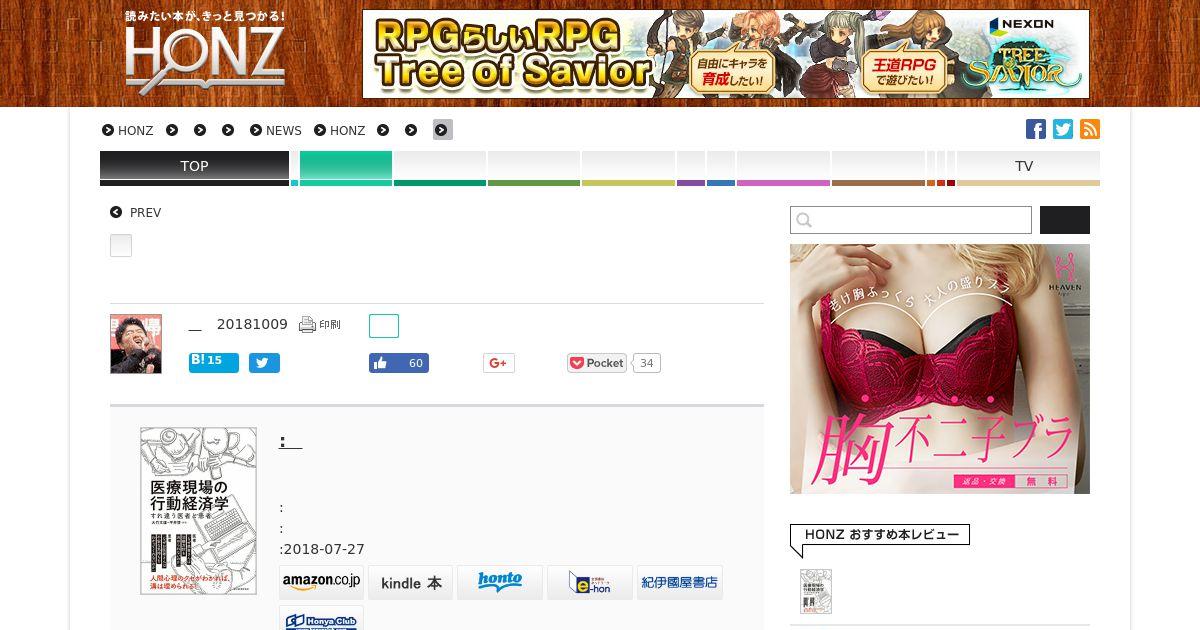Screen dimensions: 1200x630
Task: Open the Honya Club store button
Action: pos(321,618)
